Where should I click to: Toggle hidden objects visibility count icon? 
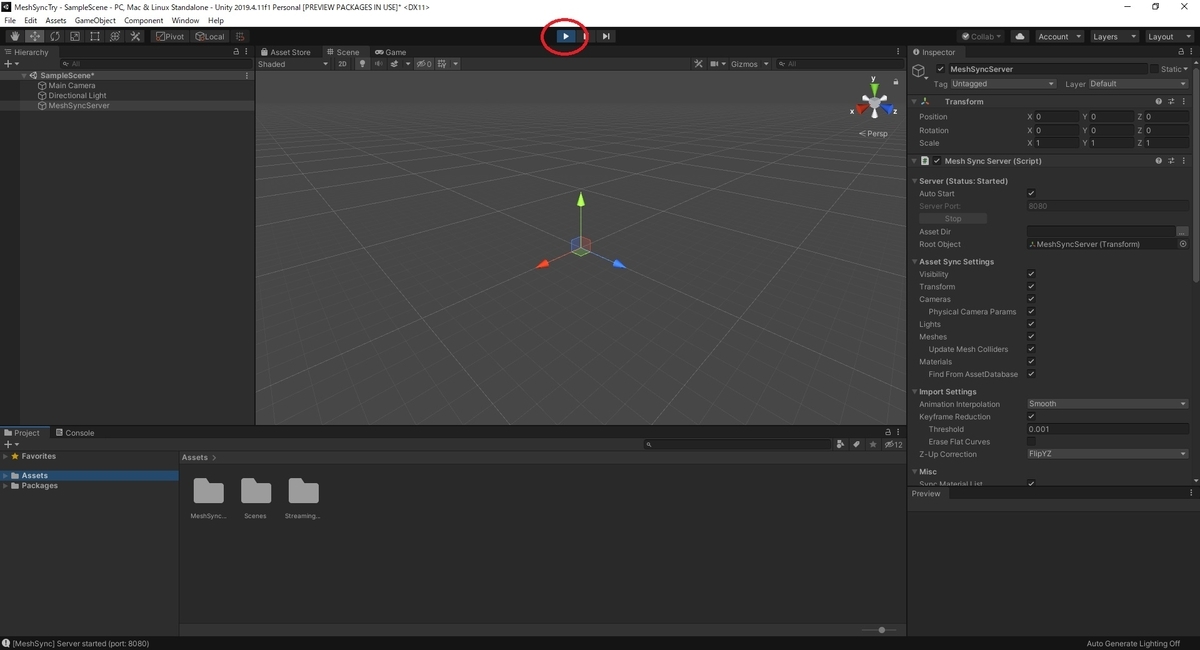[424, 64]
